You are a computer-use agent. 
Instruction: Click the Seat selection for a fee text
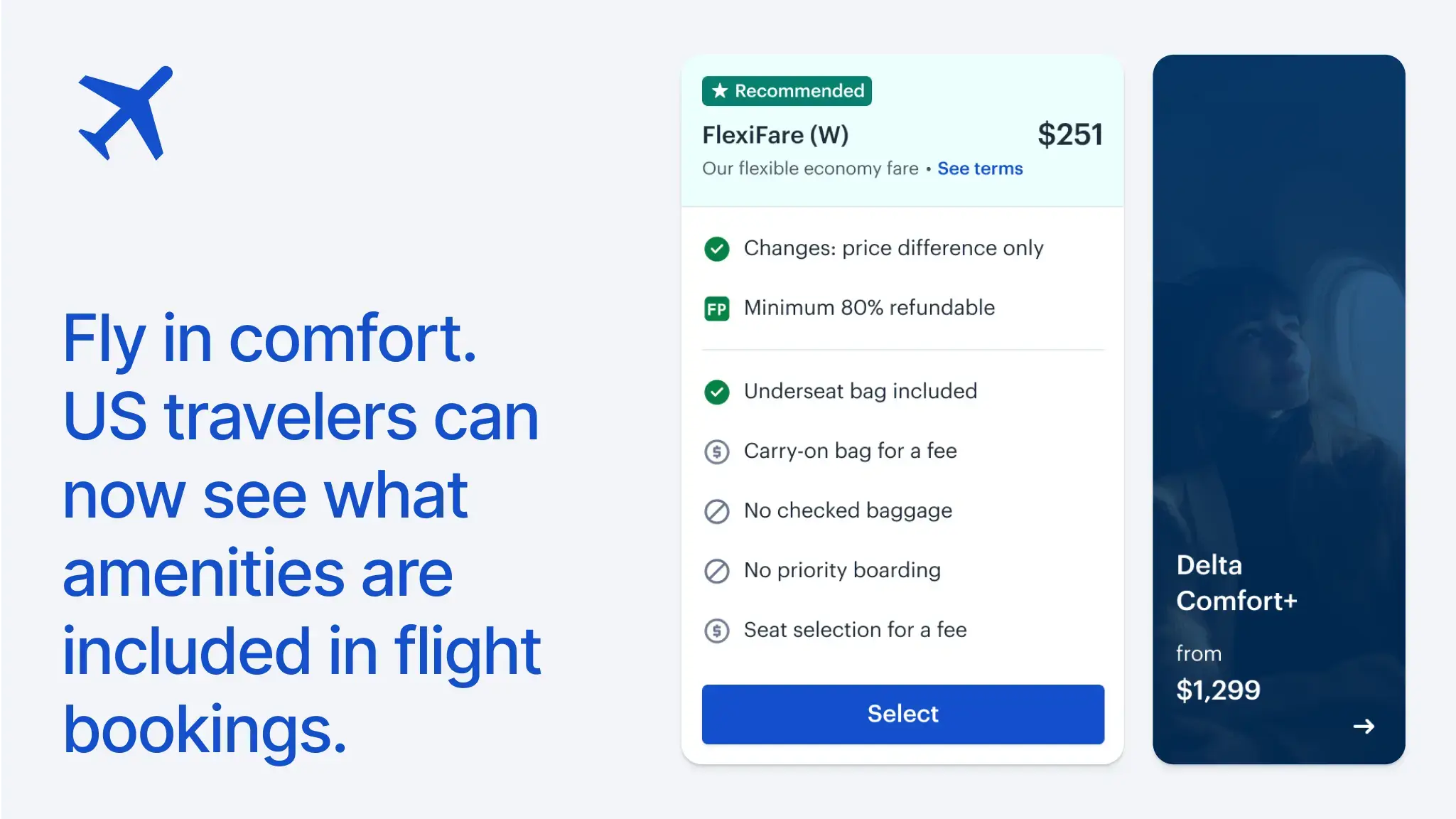tap(855, 630)
